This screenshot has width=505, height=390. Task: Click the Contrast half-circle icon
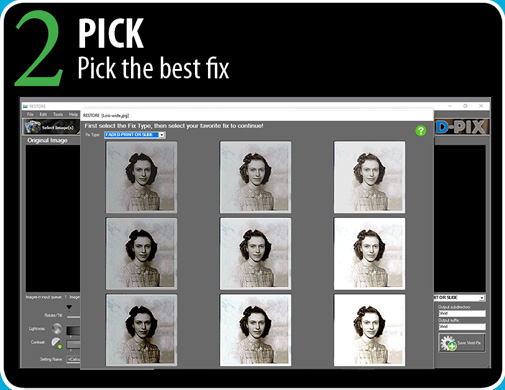[57, 343]
